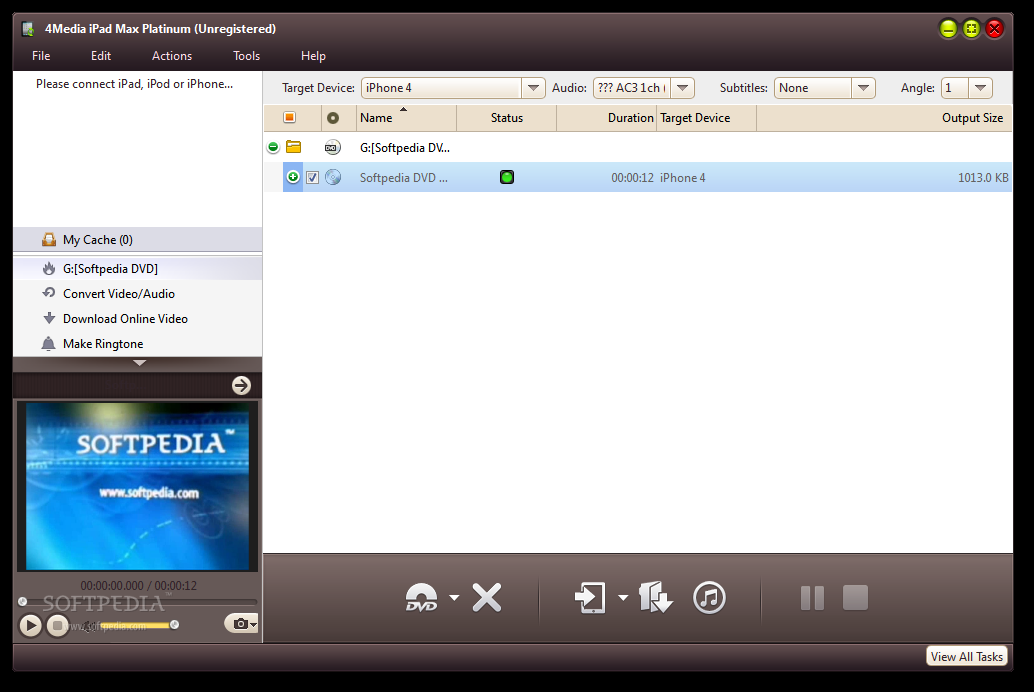Collapse the G:[Softpedia DVD] tree node
This screenshot has height=692, width=1034.
coord(273,147)
